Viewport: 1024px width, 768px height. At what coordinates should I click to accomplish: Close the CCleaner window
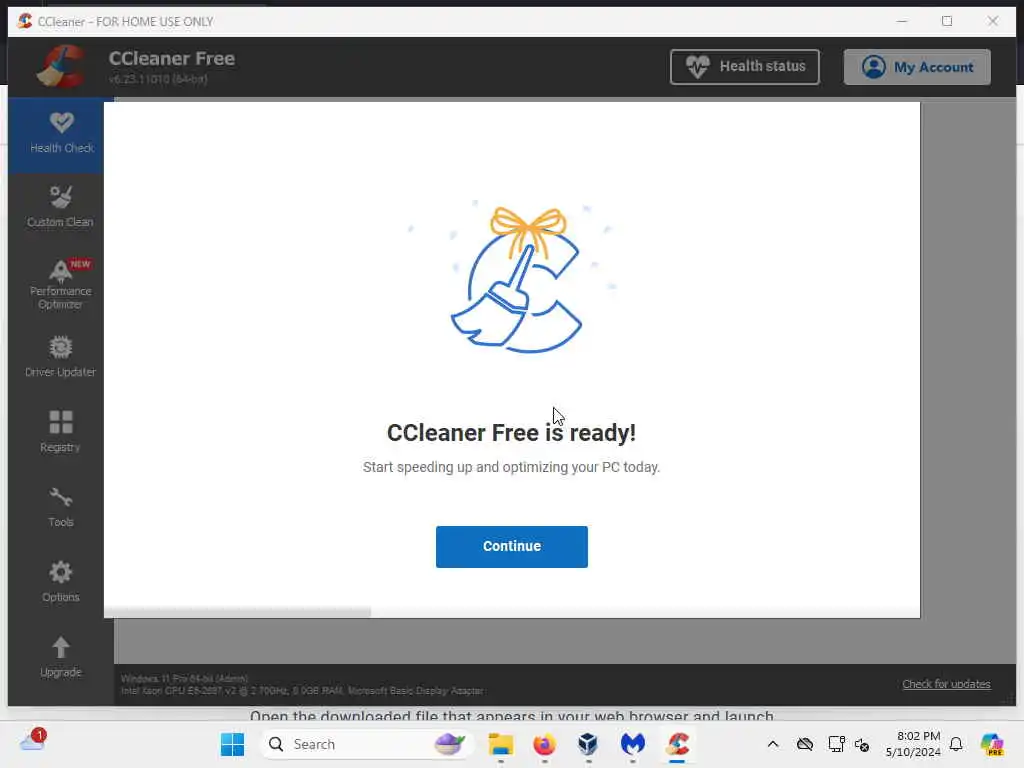993,22
